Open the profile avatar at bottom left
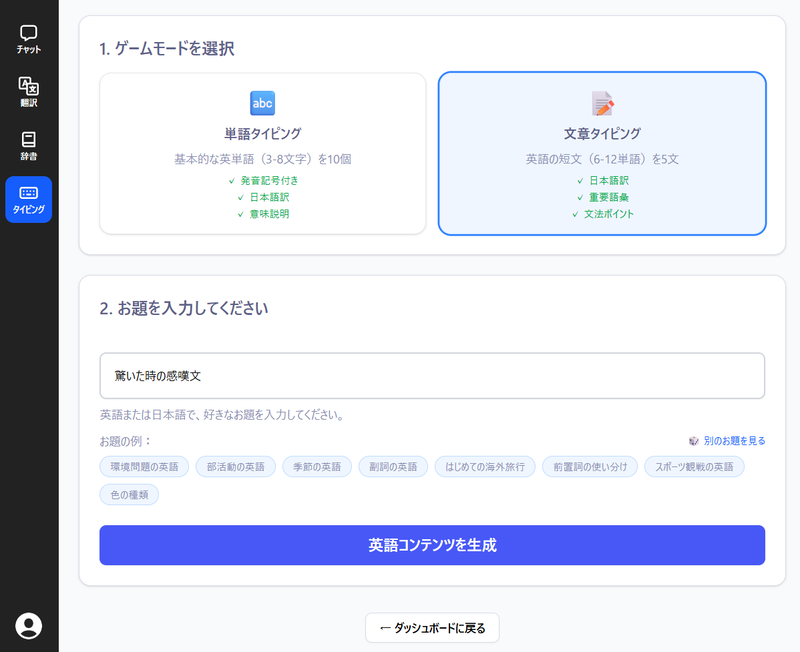 (x=29, y=625)
